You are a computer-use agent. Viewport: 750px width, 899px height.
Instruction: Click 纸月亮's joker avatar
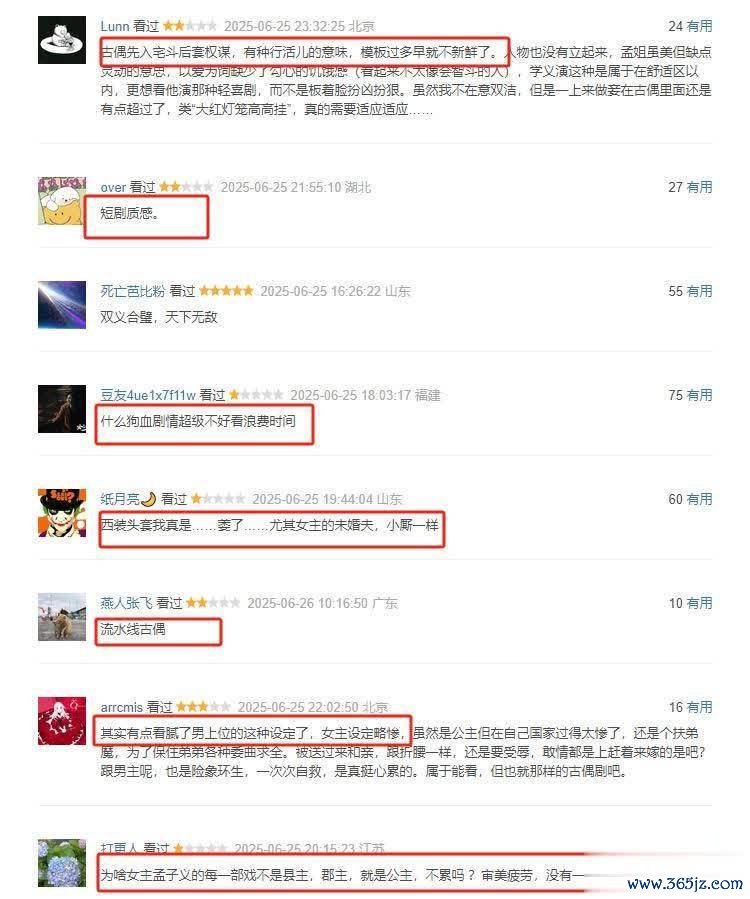click(x=62, y=513)
